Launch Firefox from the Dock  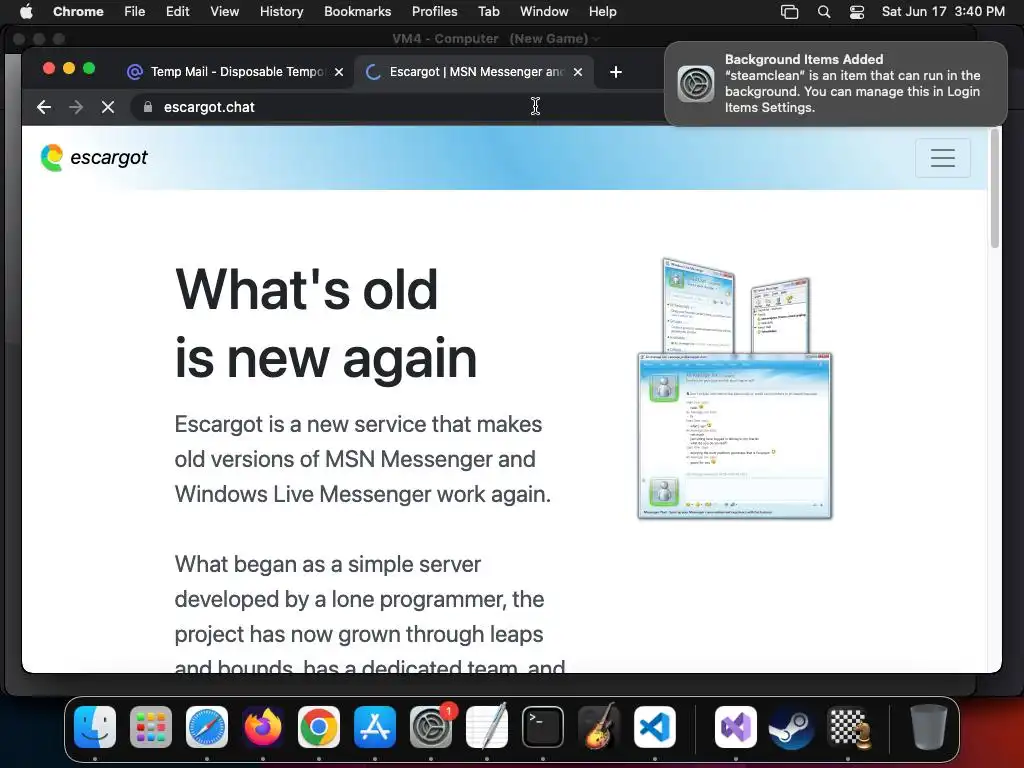click(263, 727)
